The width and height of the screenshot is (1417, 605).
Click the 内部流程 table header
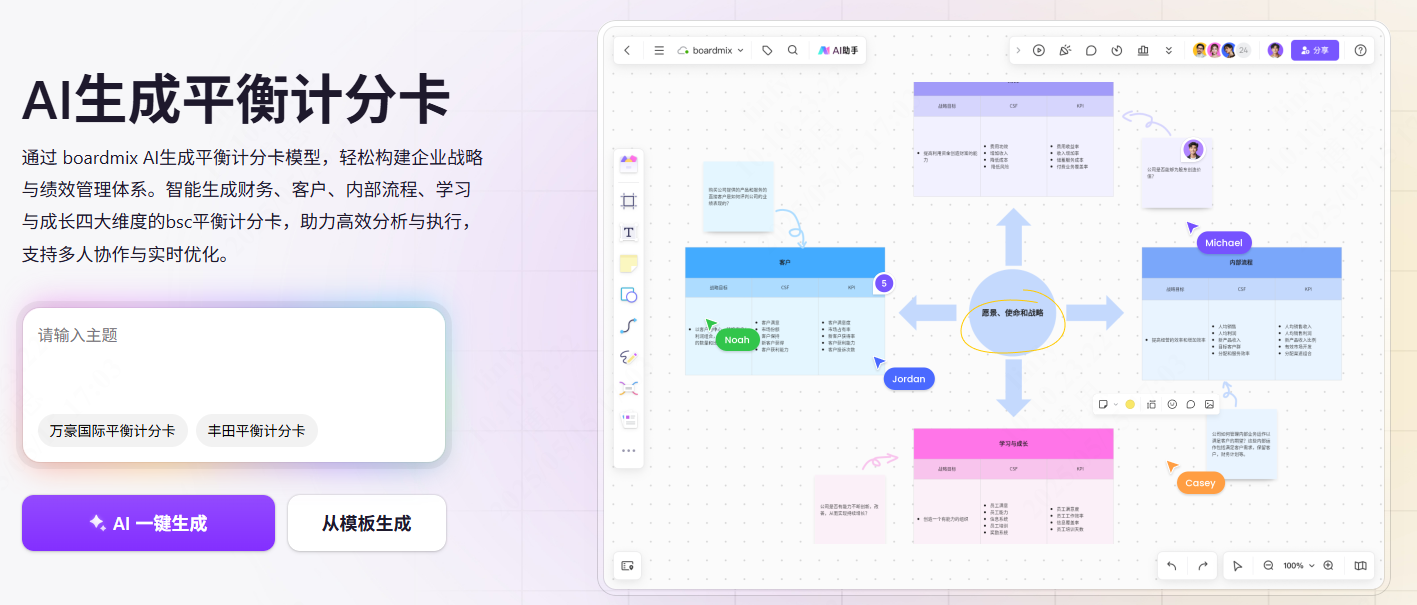point(1241,262)
